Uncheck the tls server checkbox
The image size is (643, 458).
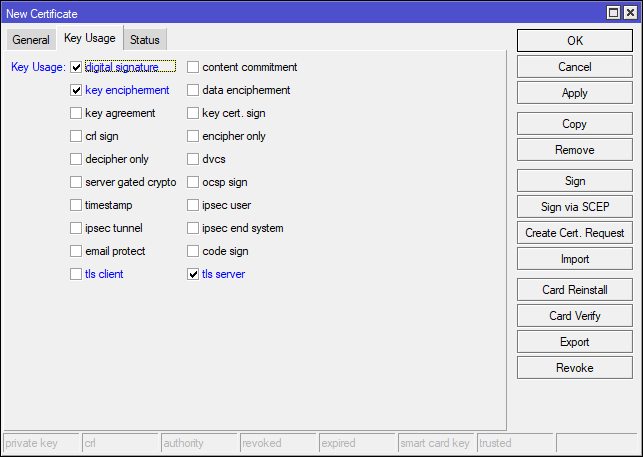[193, 273]
